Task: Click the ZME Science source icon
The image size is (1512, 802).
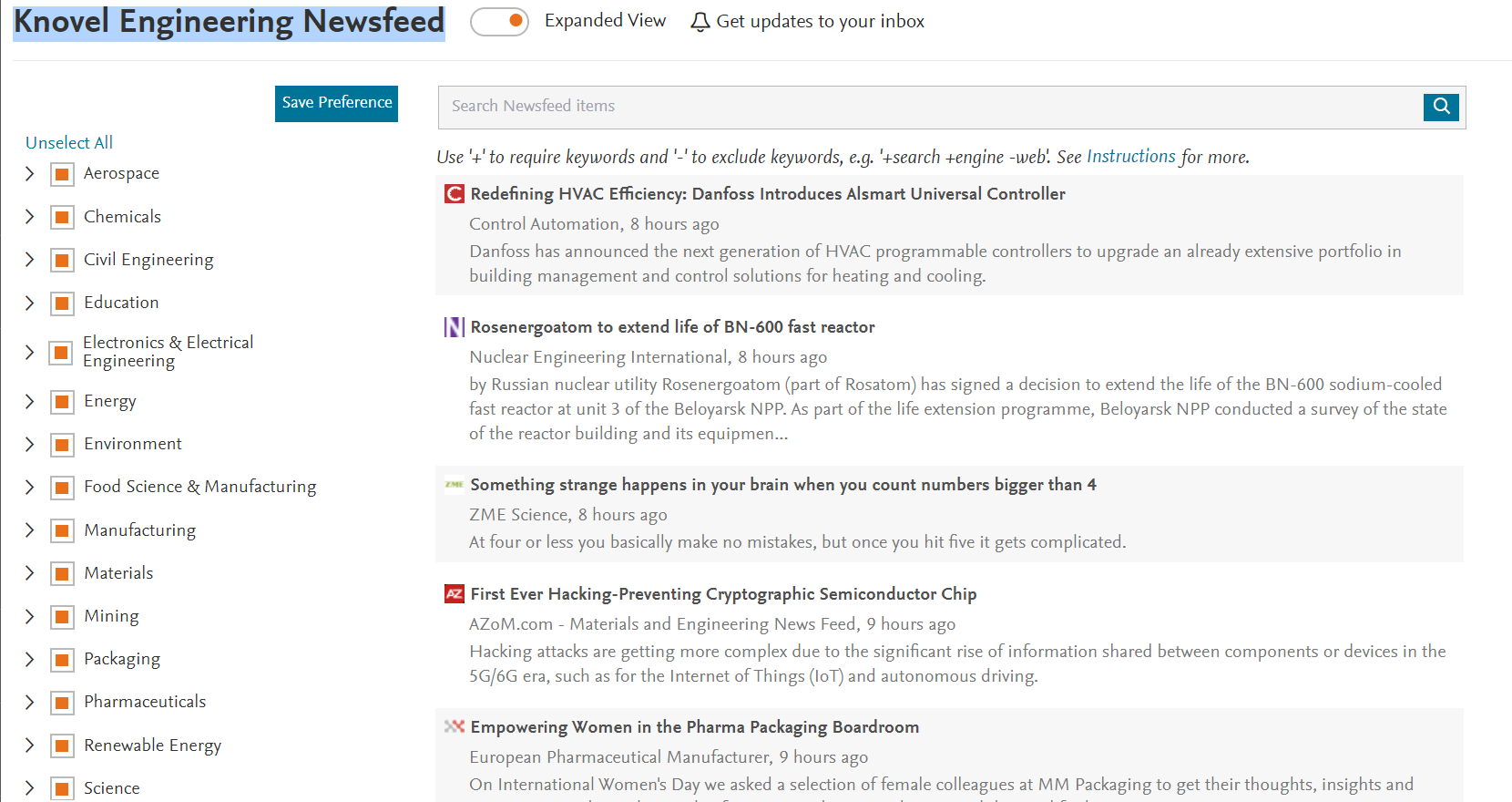Action: point(455,485)
